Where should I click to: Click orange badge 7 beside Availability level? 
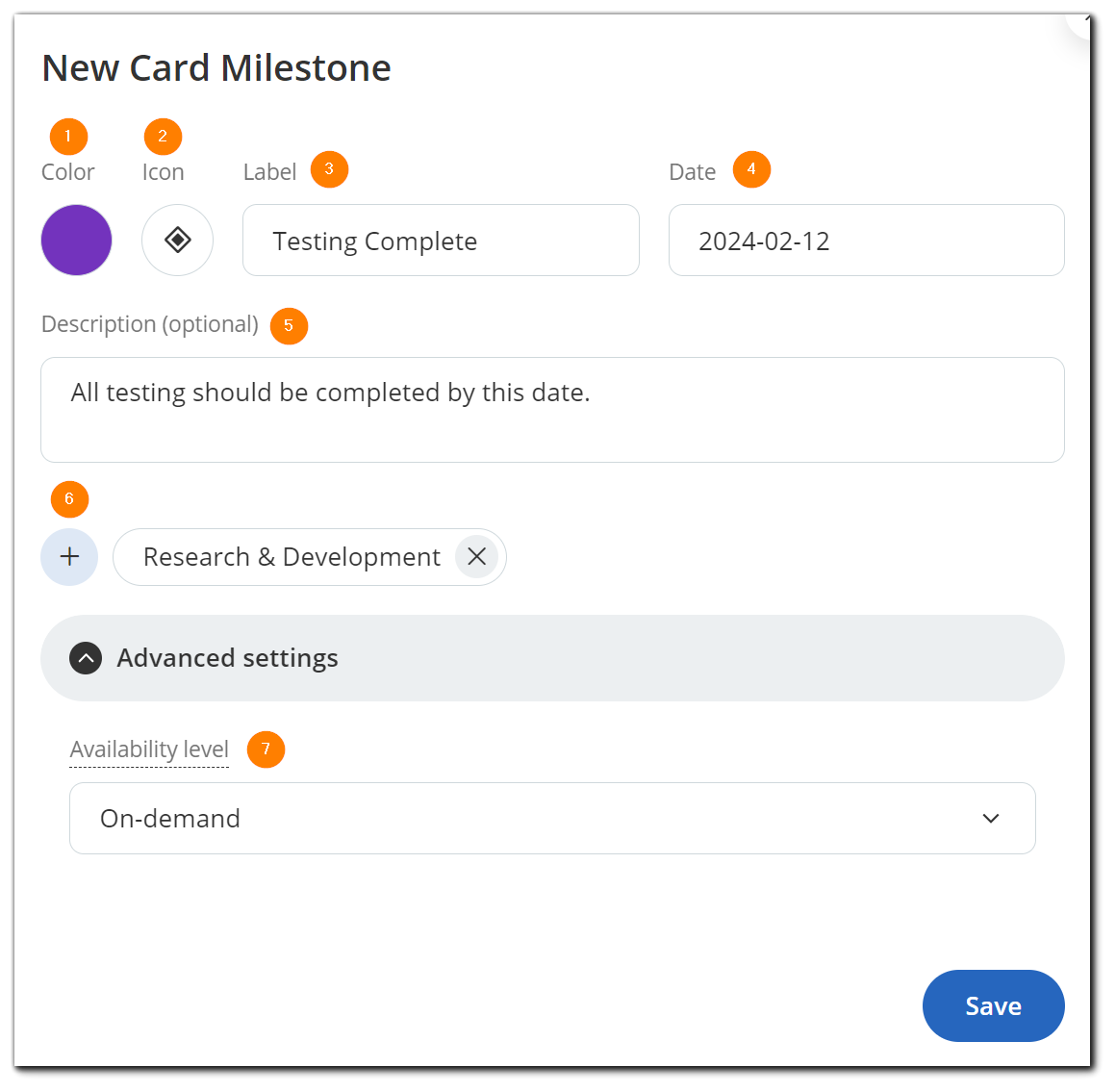[266, 749]
